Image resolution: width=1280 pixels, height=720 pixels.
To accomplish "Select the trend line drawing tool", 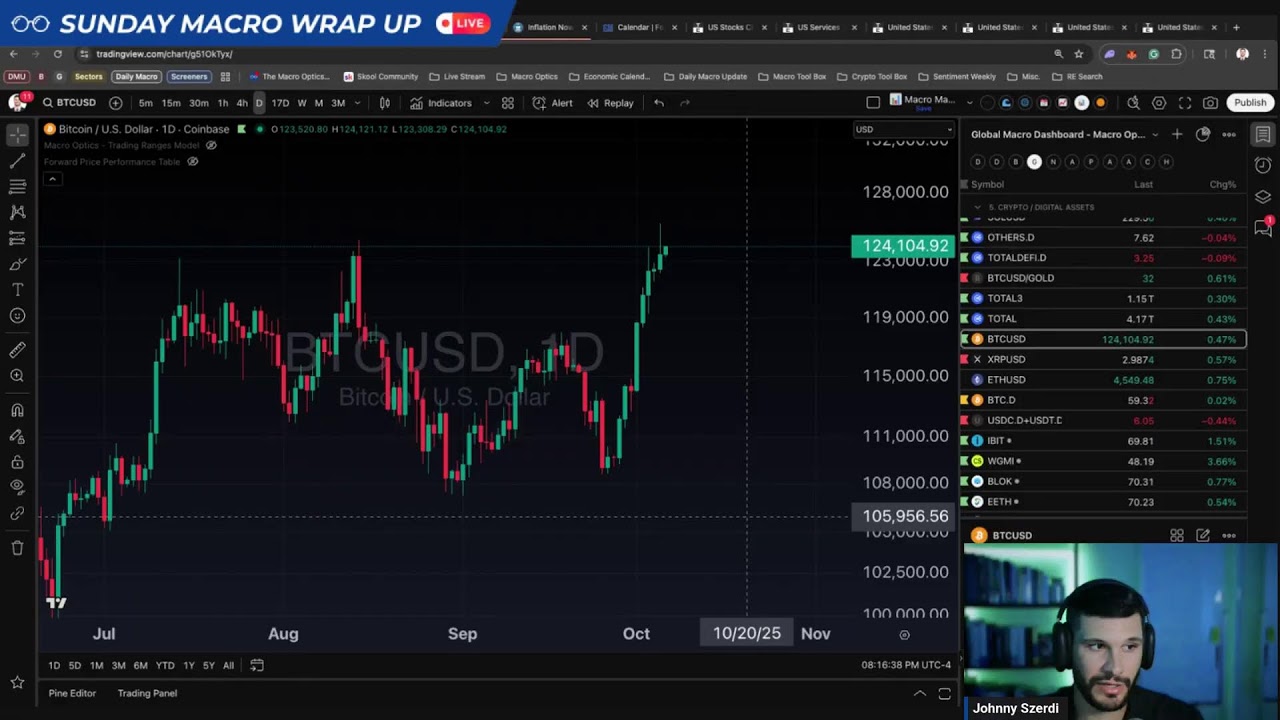I will (x=17, y=160).
